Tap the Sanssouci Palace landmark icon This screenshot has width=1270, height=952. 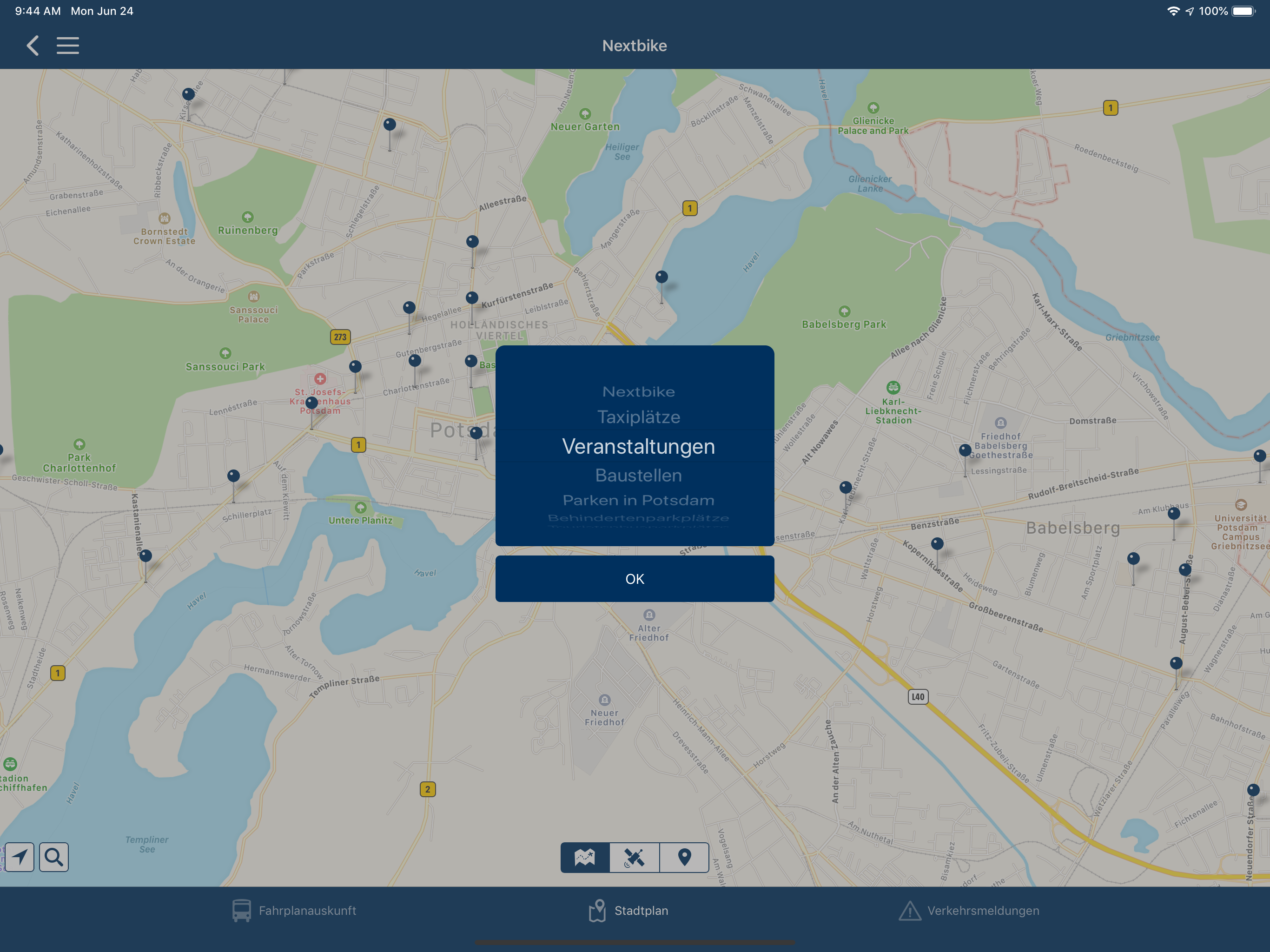(x=254, y=296)
